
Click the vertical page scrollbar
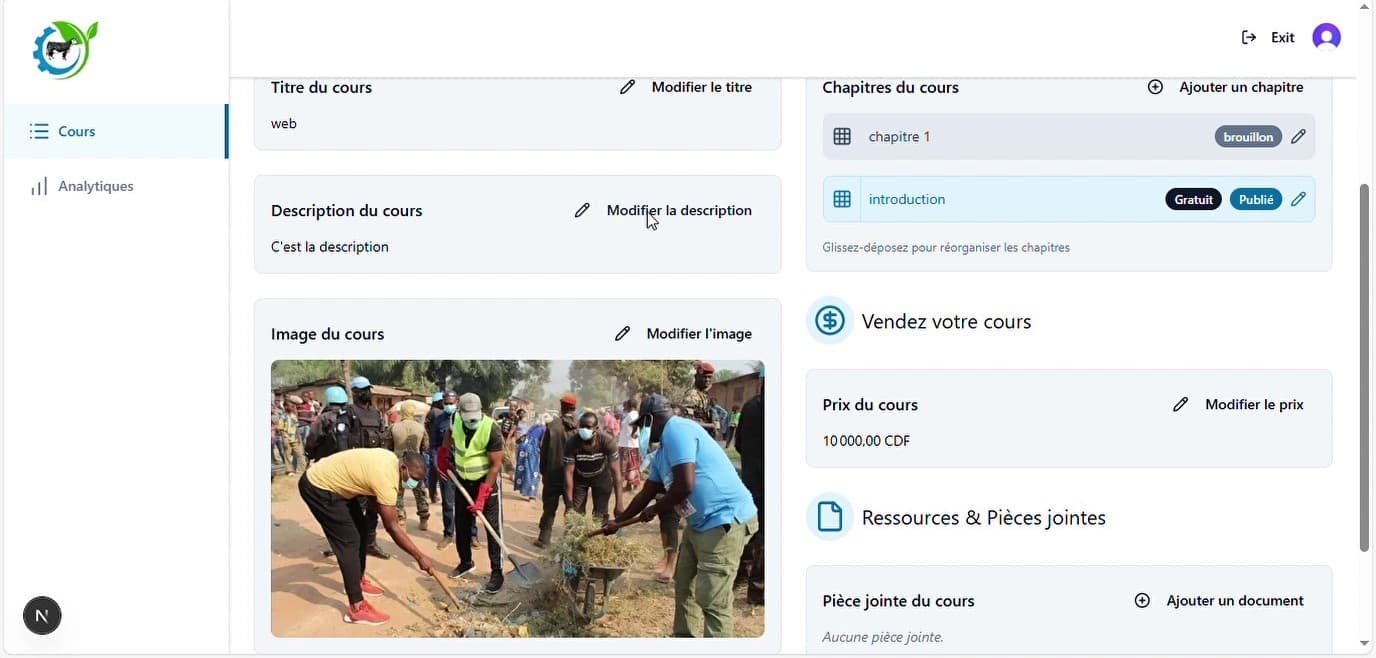(1364, 367)
